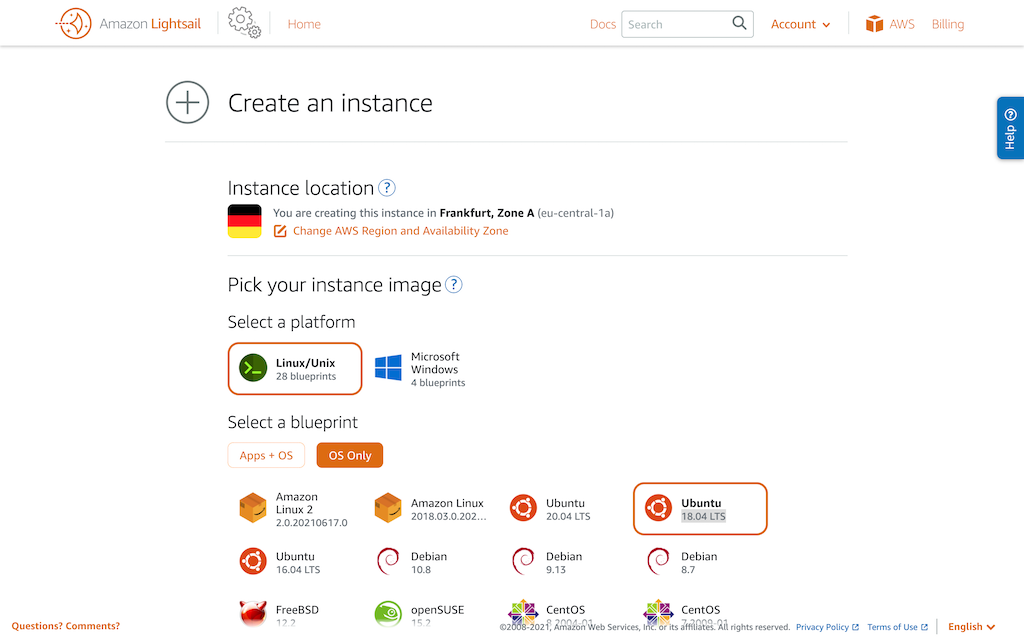
Task: Switch blueprint filter to Apps + OS
Action: [266, 455]
